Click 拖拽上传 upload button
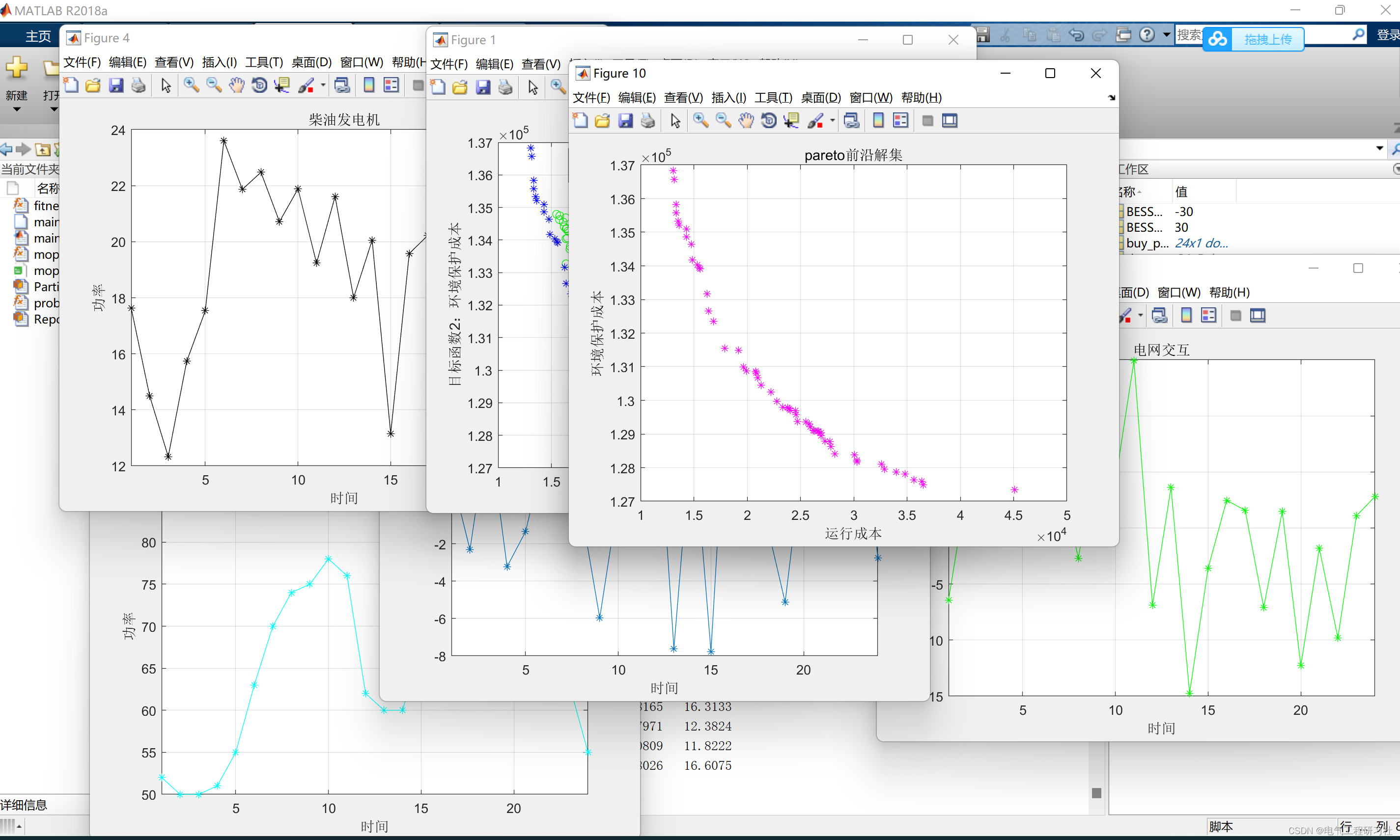1400x840 pixels. tap(1267, 39)
